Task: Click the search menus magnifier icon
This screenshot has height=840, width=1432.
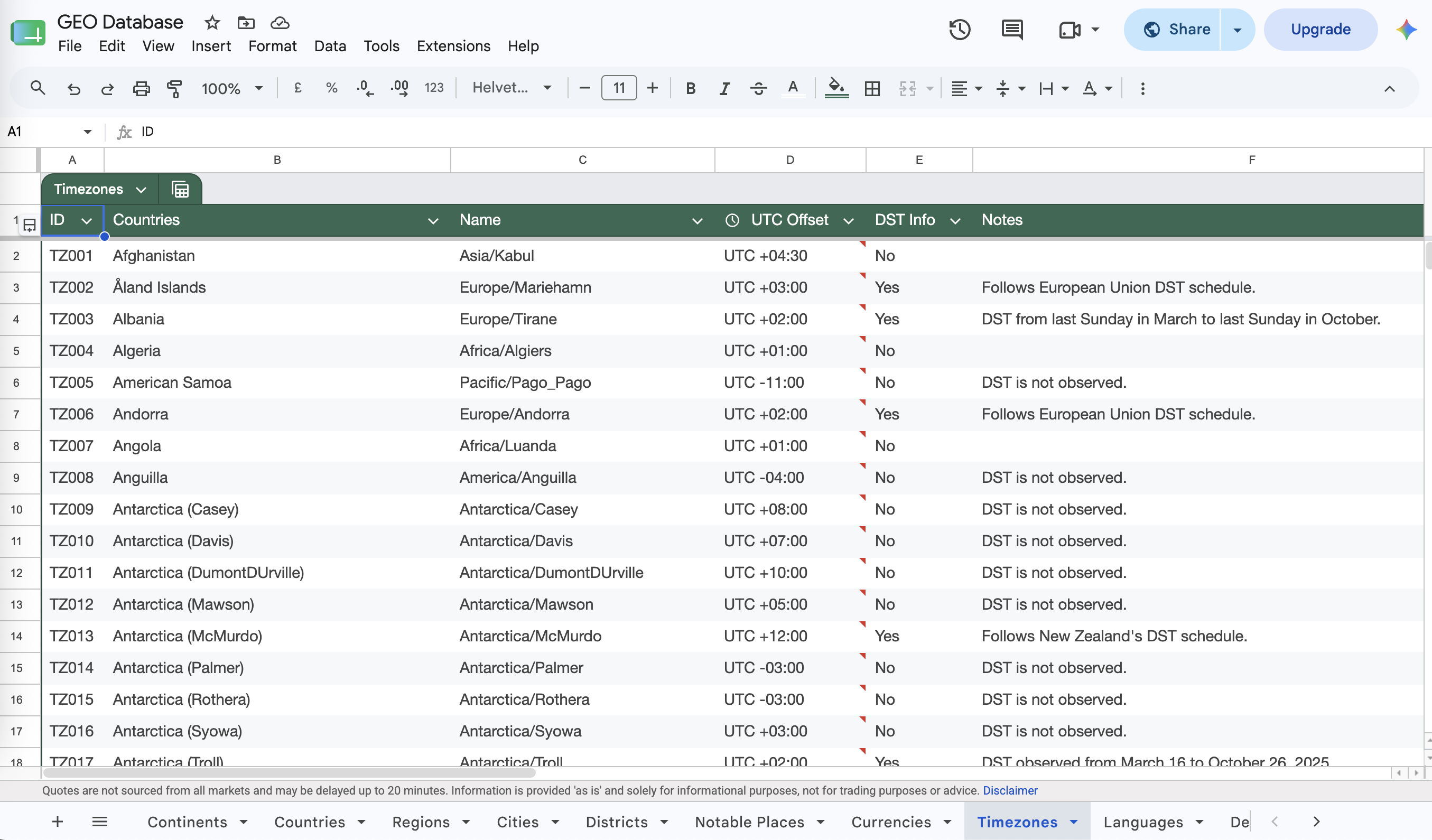Action: [38, 88]
